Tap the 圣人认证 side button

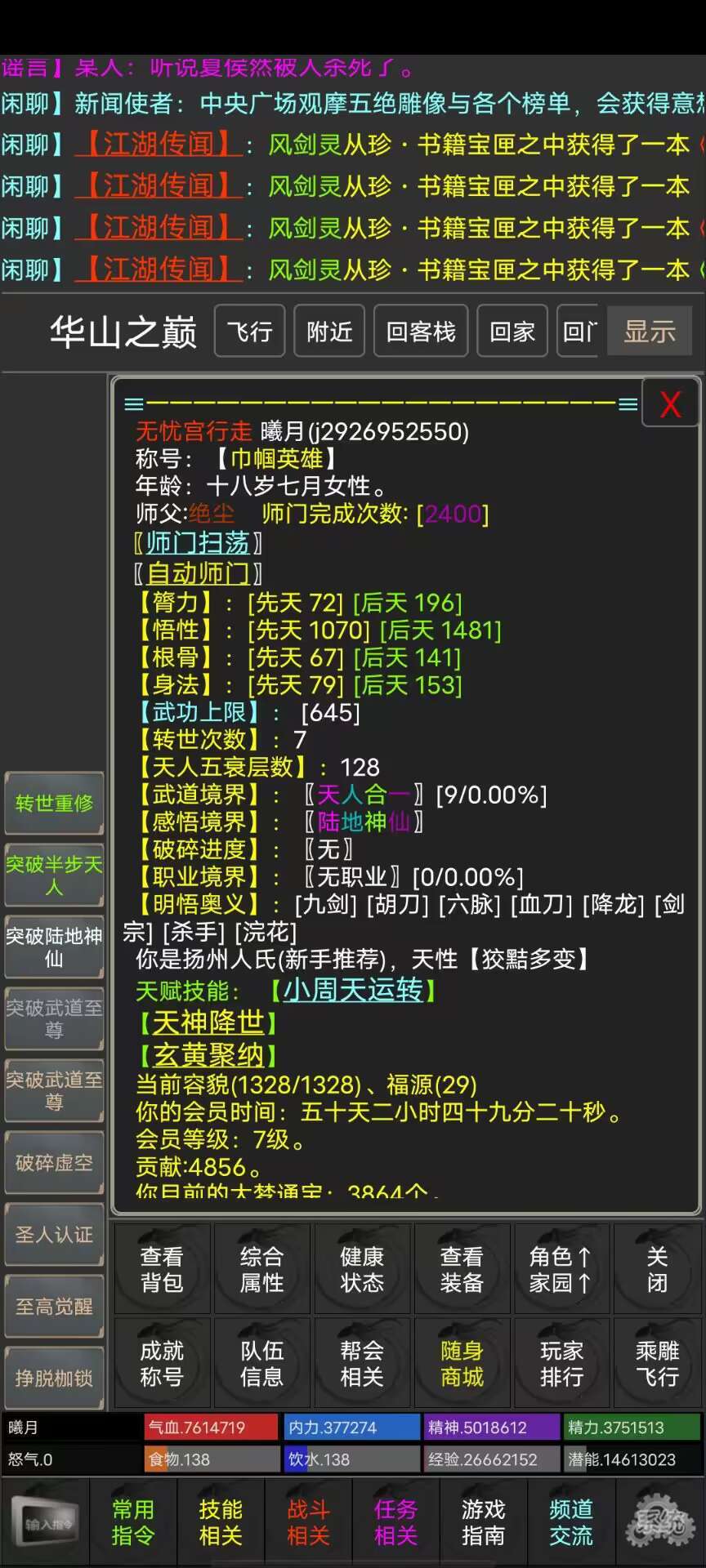(x=54, y=1235)
